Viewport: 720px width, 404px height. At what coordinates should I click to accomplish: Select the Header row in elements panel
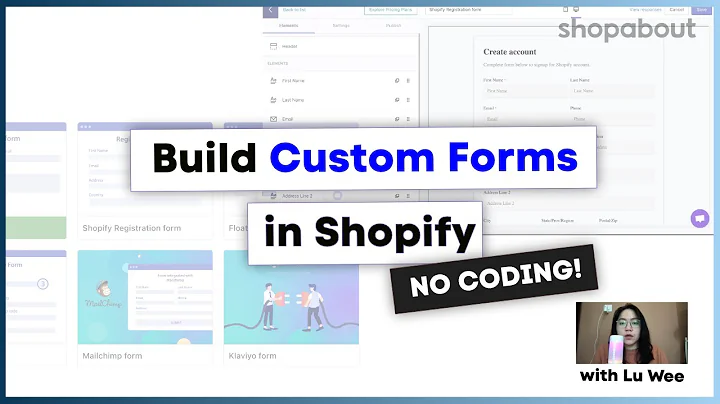coord(340,46)
